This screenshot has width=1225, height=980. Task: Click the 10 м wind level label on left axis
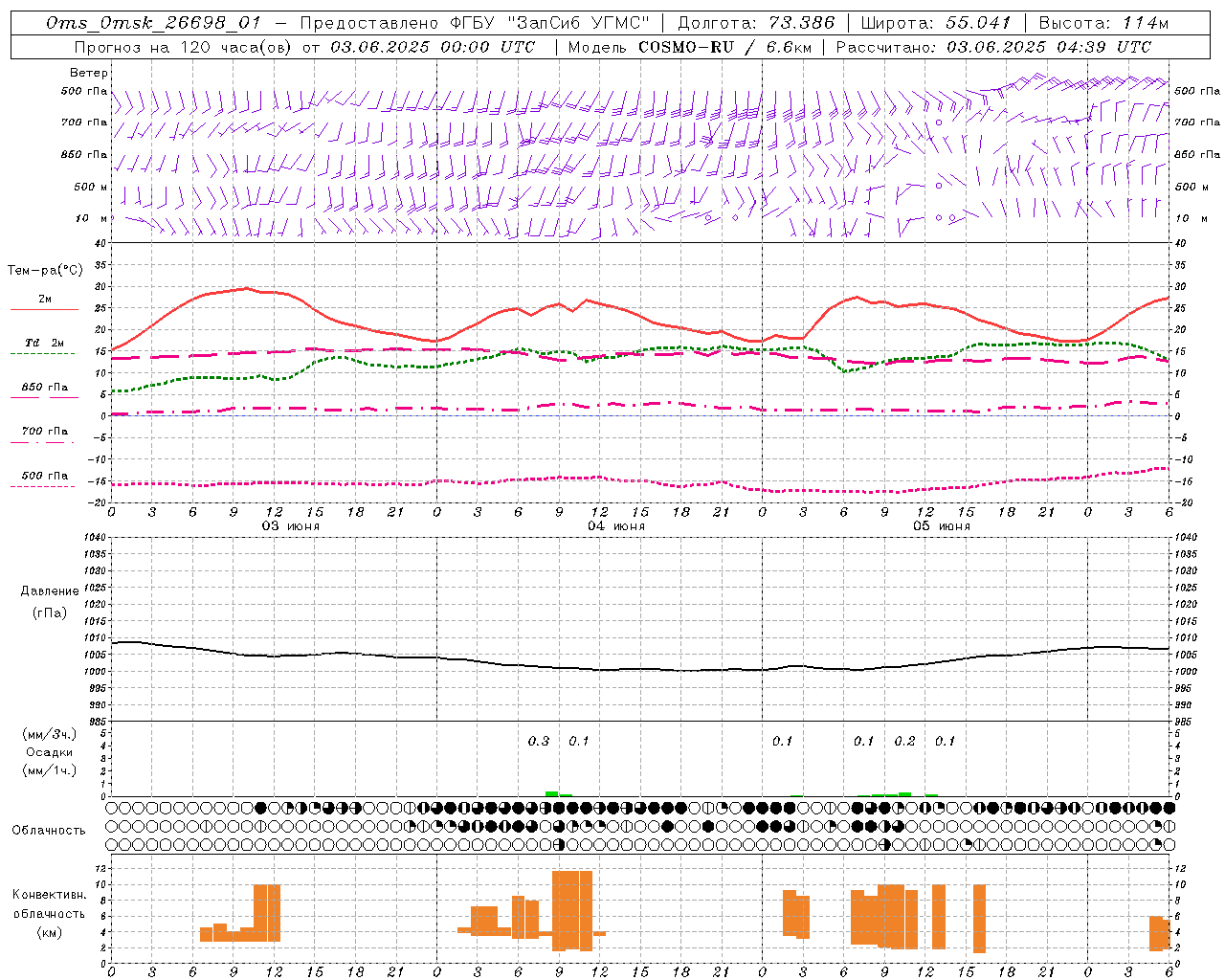(x=92, y=218)
